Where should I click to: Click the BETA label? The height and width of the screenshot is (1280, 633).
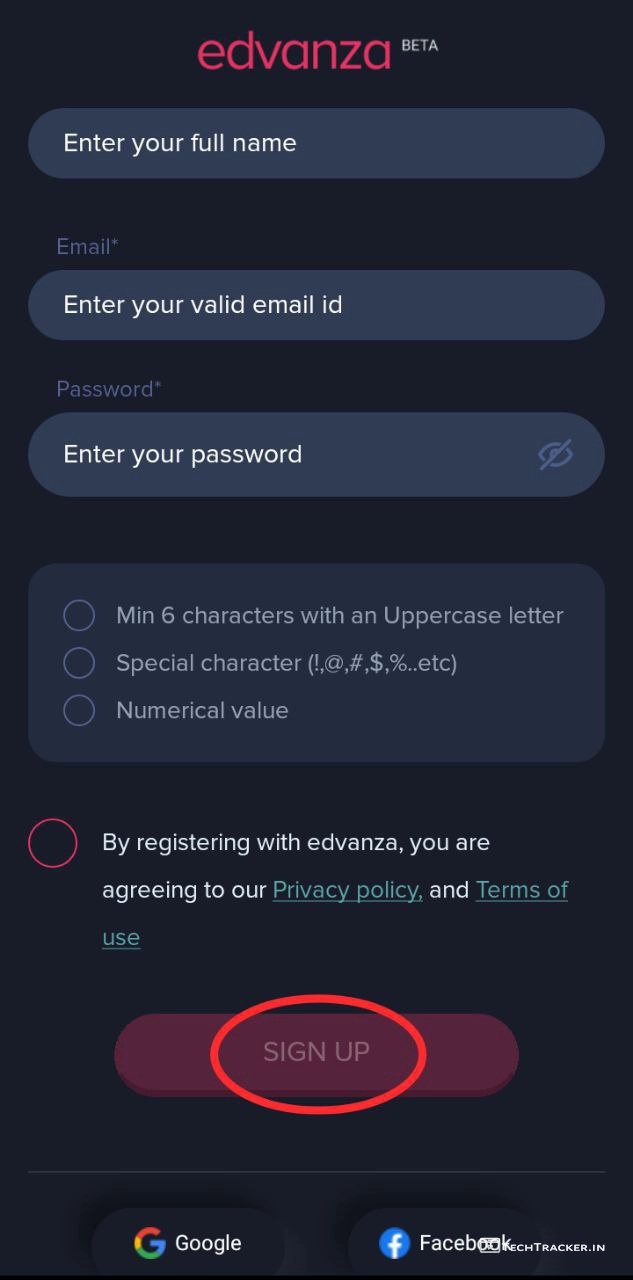pos(420,45)
